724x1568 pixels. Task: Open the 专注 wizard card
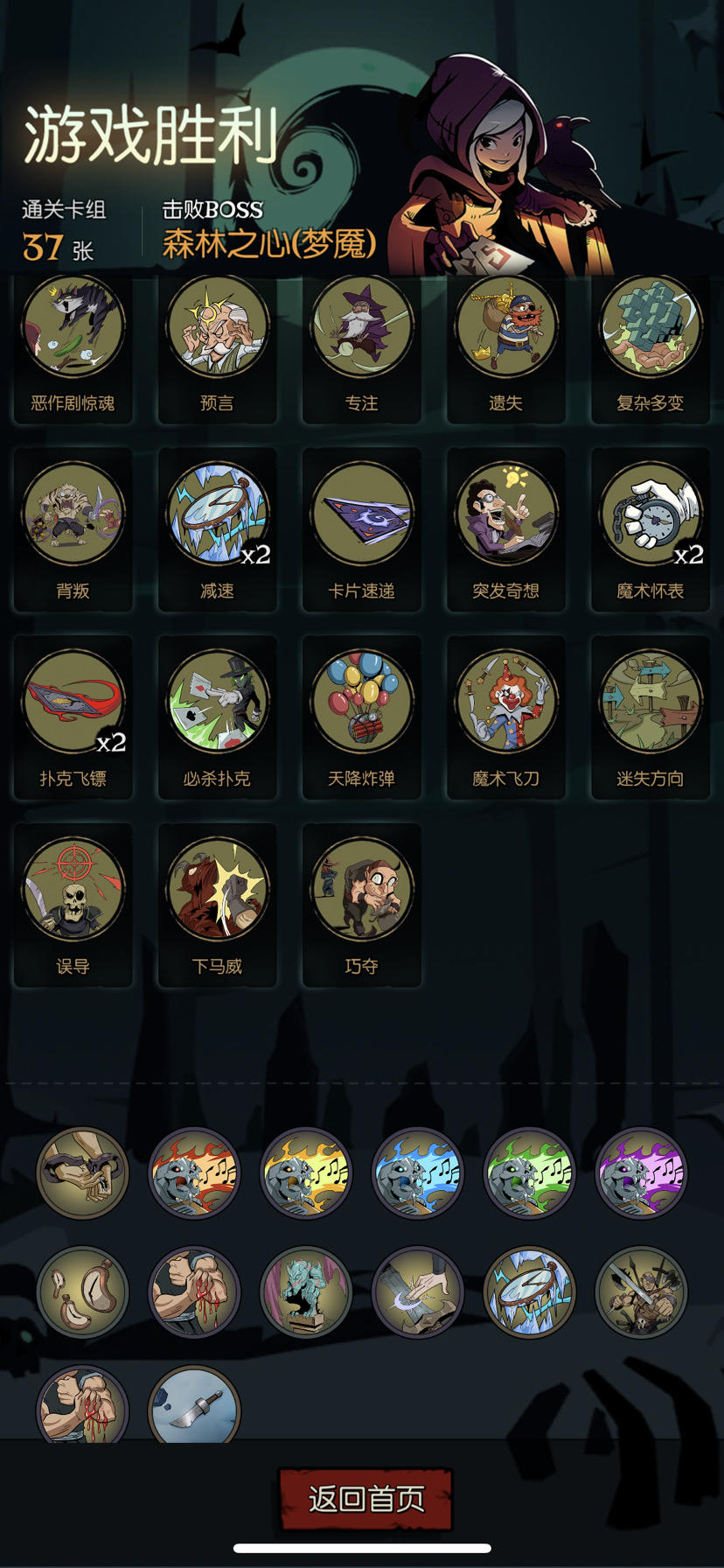click(362, 328)
